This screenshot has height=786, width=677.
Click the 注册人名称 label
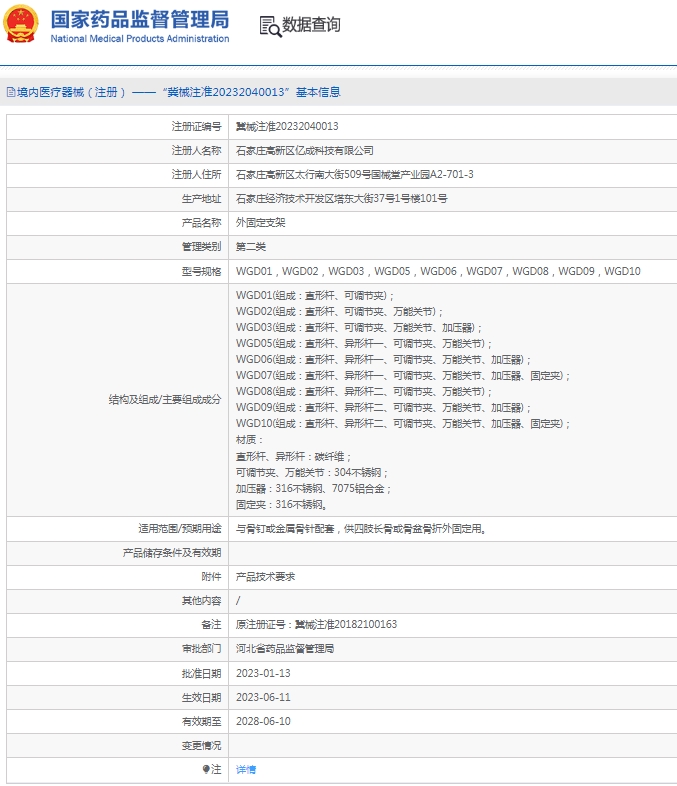coord(196,150)
